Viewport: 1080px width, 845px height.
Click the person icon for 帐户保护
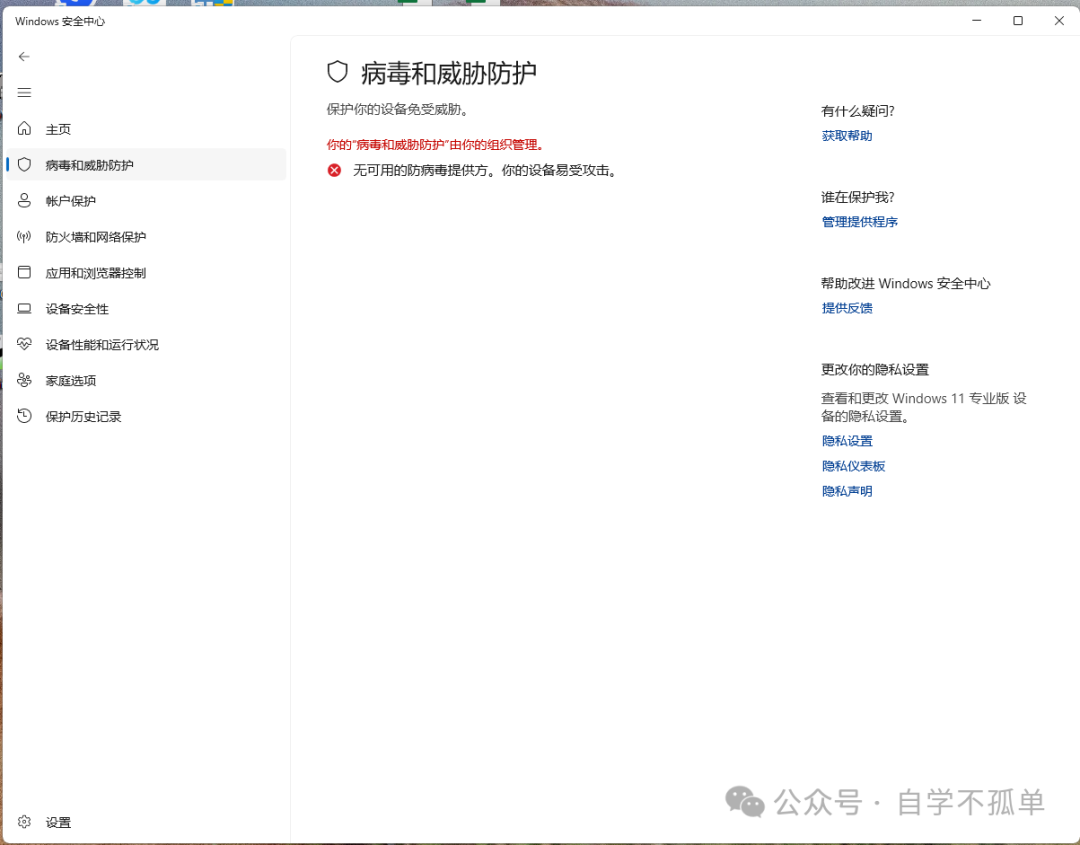click(x=24, y=200)
